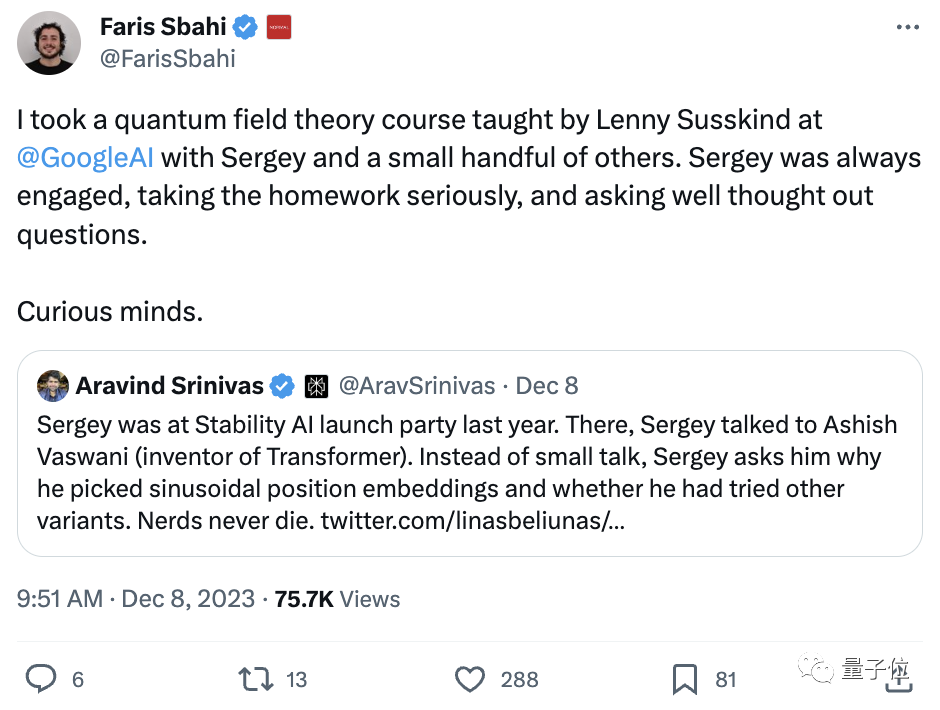The width and height of the screenshot is (940, 710).
Task: Click the affiliation icon next to Aravind Srinivas
Action: click(316, 386)
